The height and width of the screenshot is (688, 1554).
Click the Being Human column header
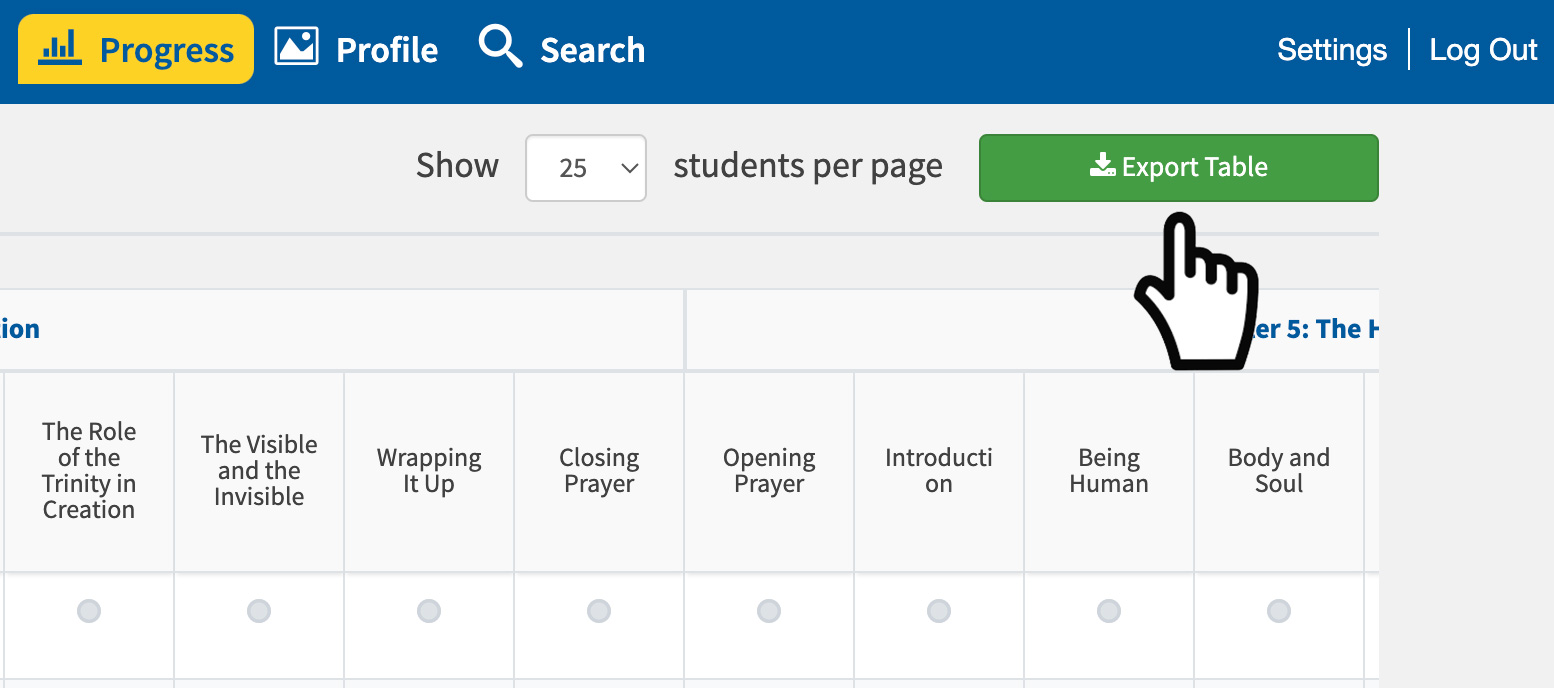pyautogui.click(x=1109, y=471)
